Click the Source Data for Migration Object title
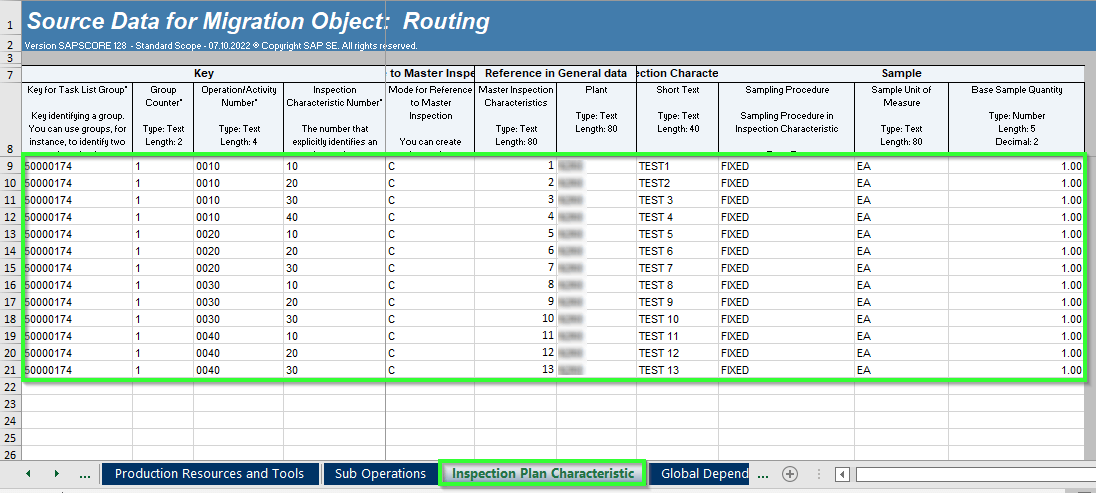Screen dimensions: 1096x493 pos(258,22)
